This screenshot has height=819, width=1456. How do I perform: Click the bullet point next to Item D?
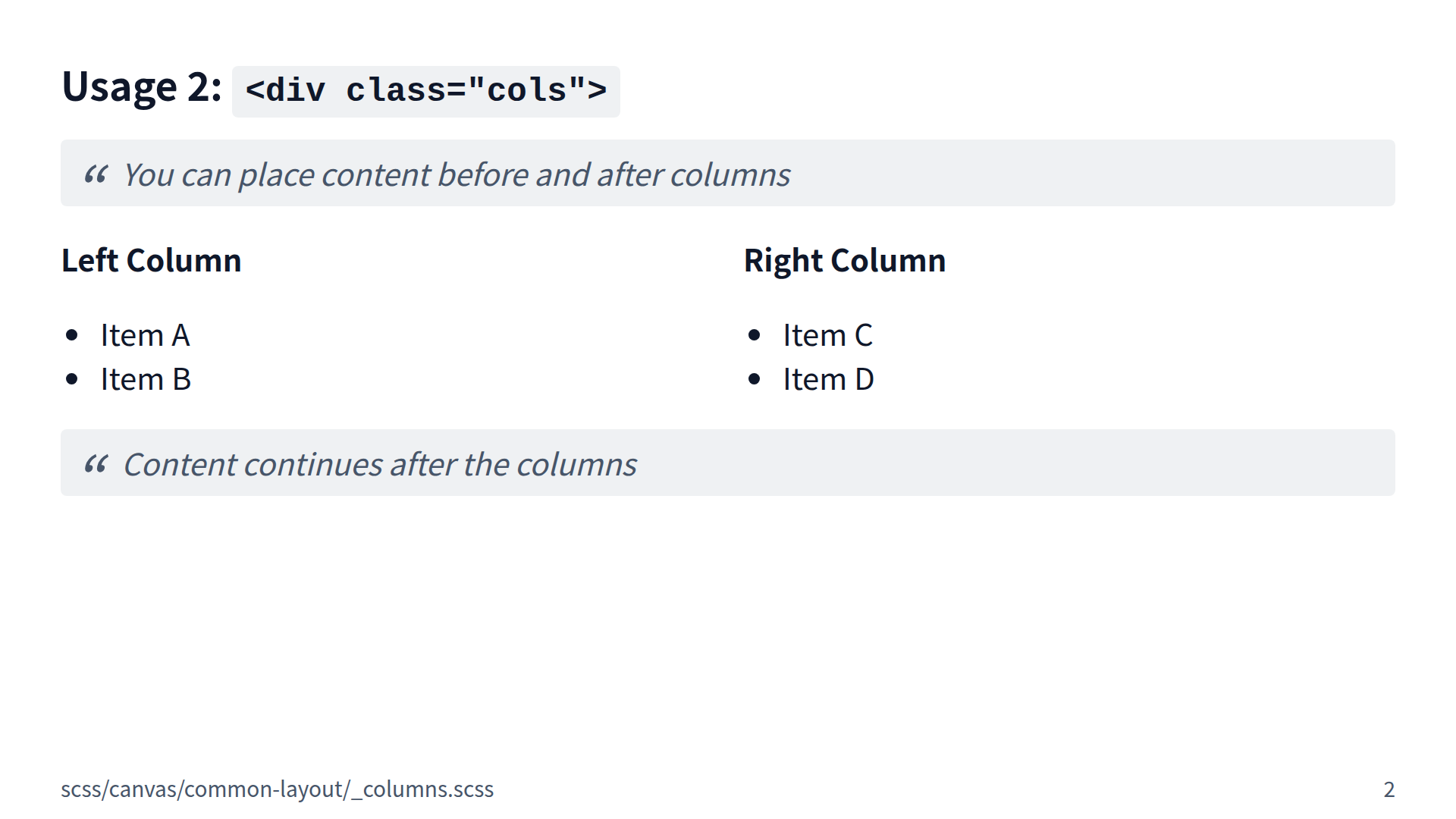tap(754, 379)
